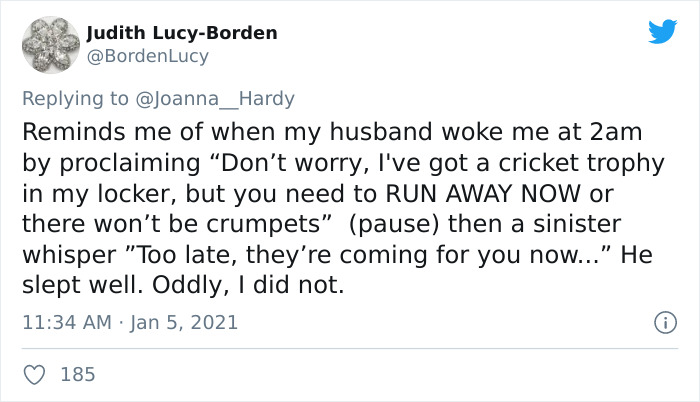Open the circled info icon
Screen dimensions: 700x402
pyautogui.click(x=666, y=322)
